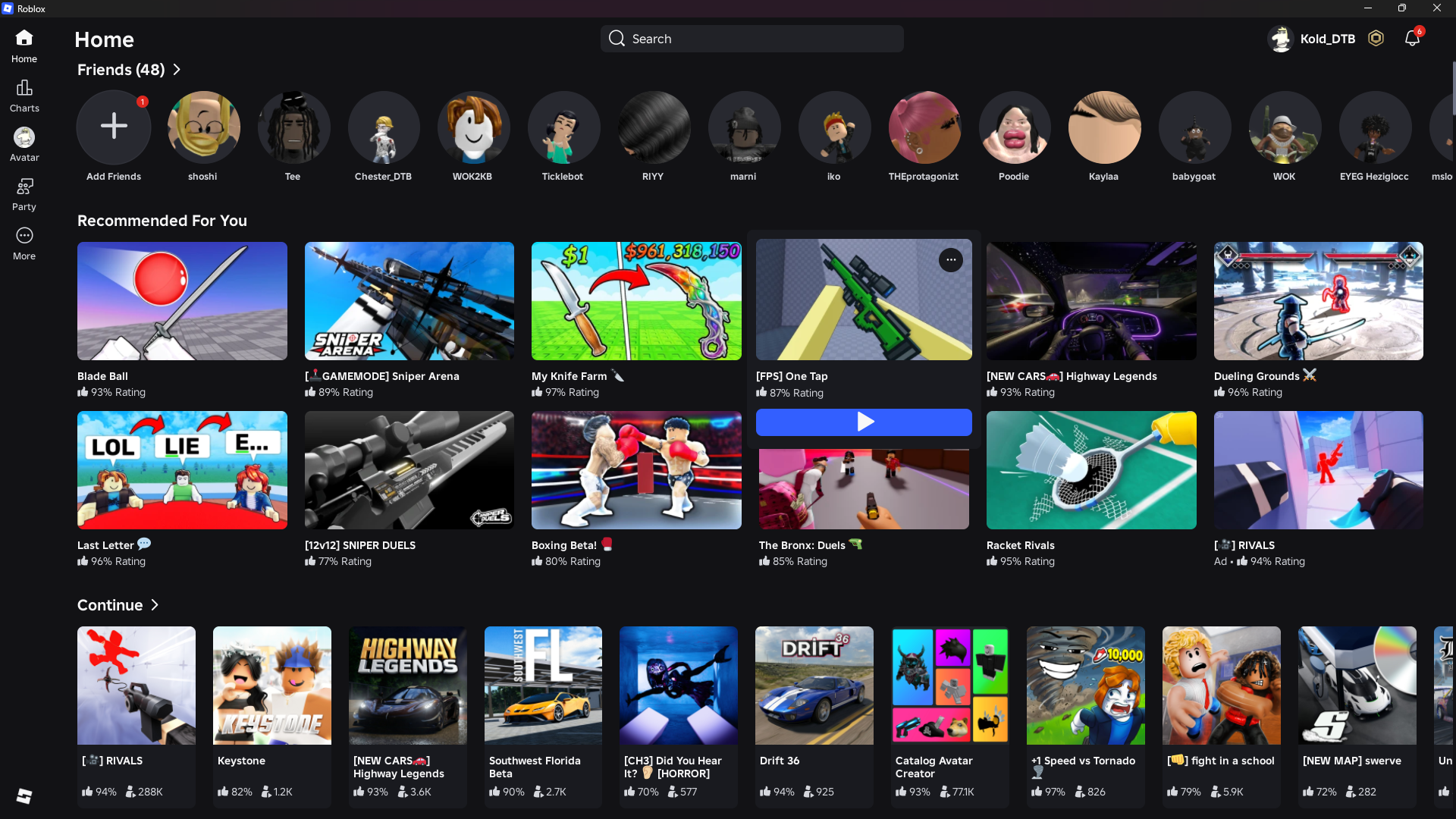The image size is (1456, 819).
Task: Open The Bronx: Duels thumbnail
Action: (864, 488)
